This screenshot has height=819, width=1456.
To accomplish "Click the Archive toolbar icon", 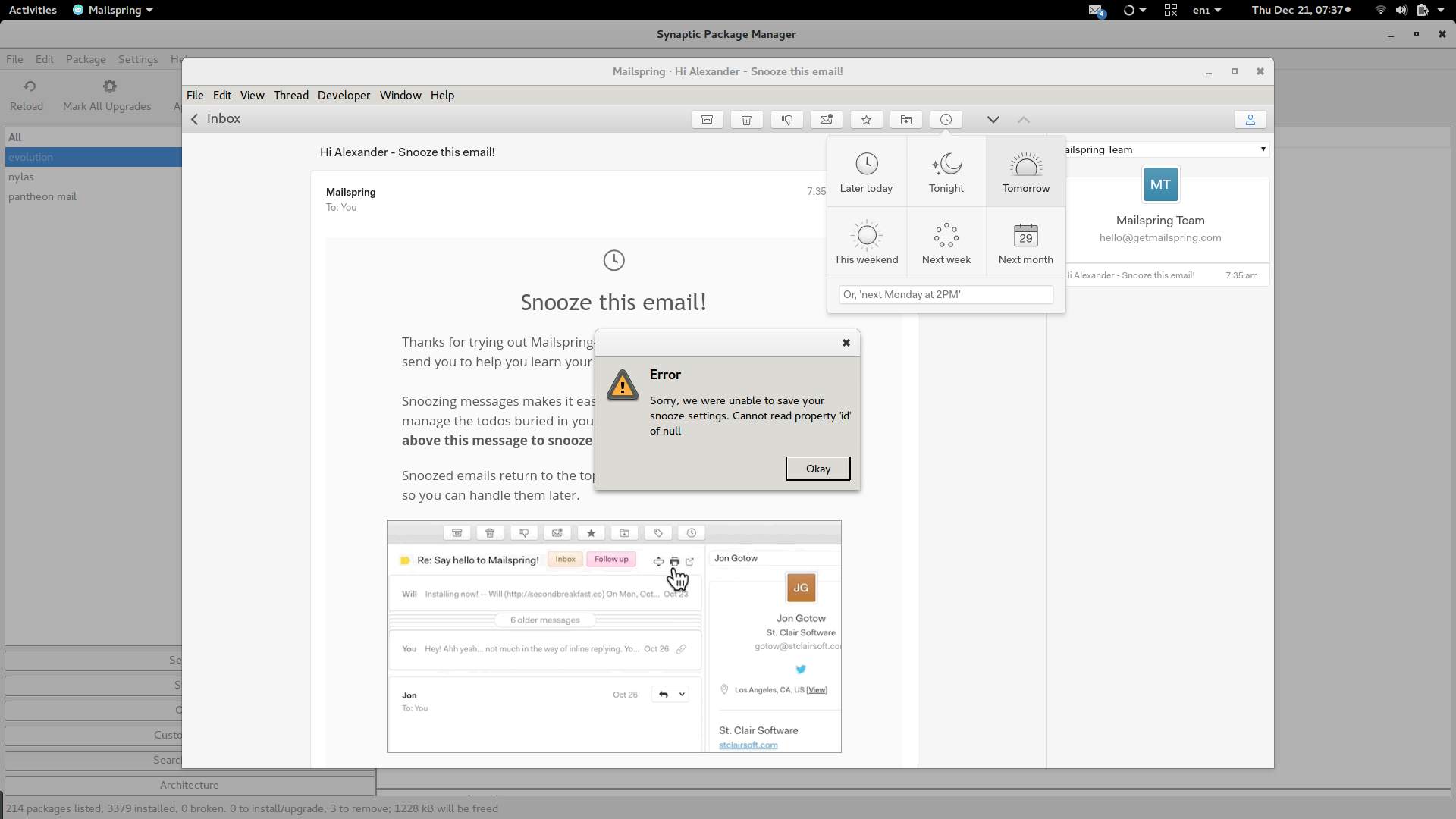I will (707, 120).
